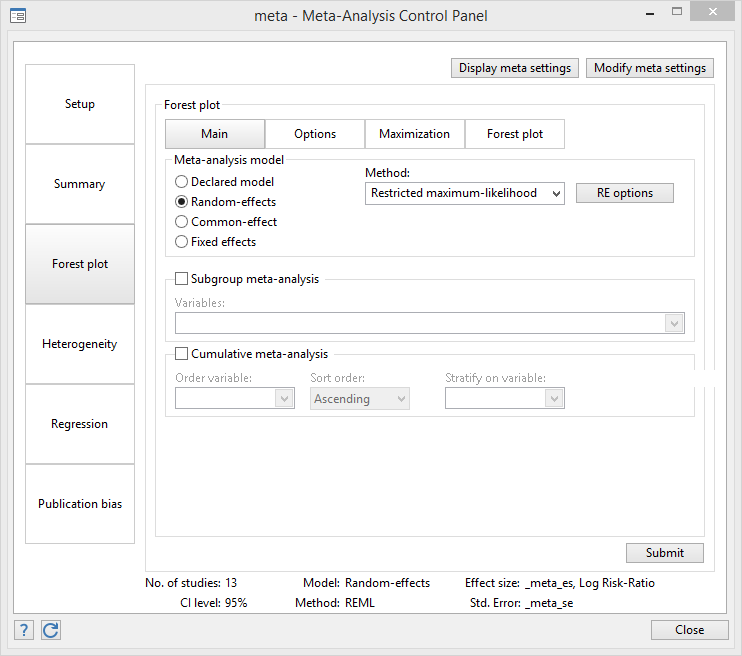This screenshot has height=656, width=742.
Task: Click Display meta settings button
Action: pyautogui.click(x=515, y=68)
